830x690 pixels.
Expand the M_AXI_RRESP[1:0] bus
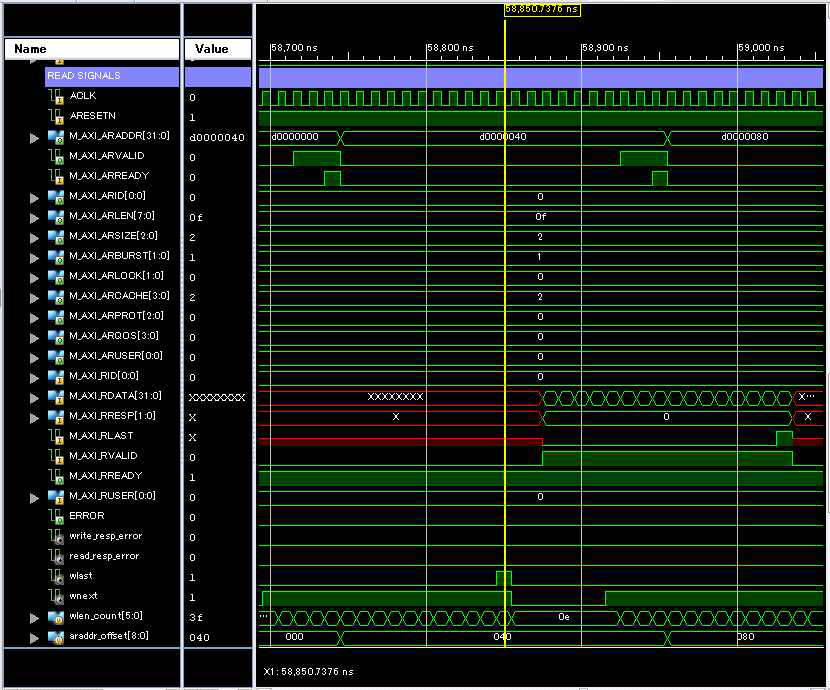pos(35,417)
